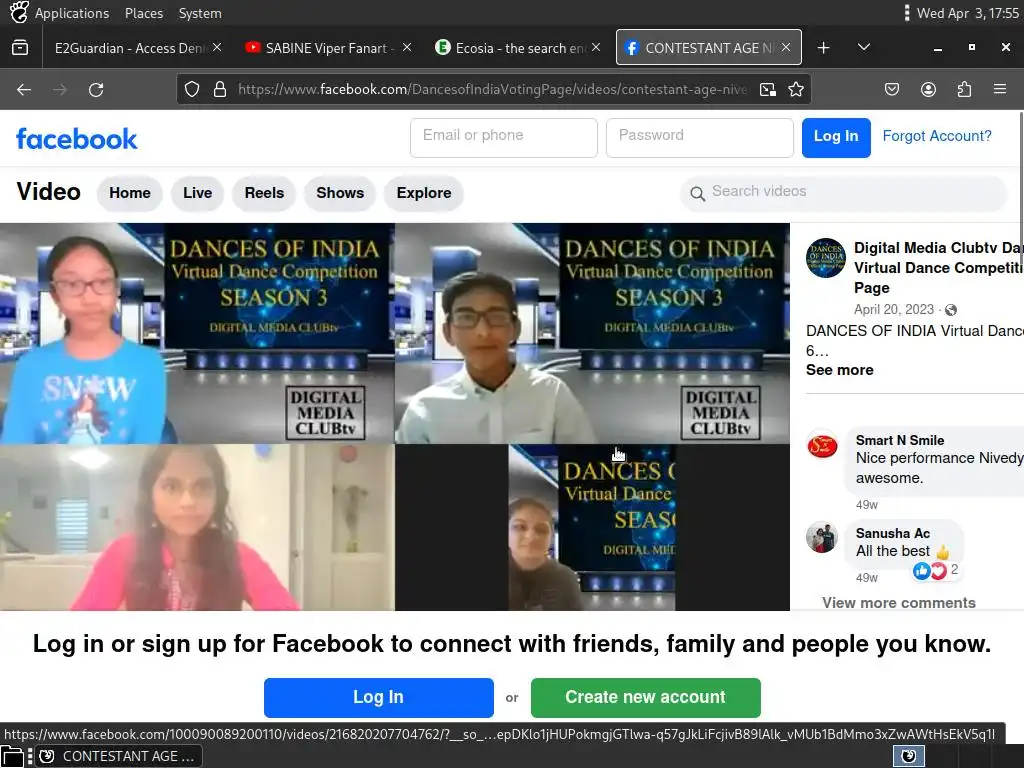
Task: Click the video player showing the girl in blue shirt
Action: (x=197, y=334)
